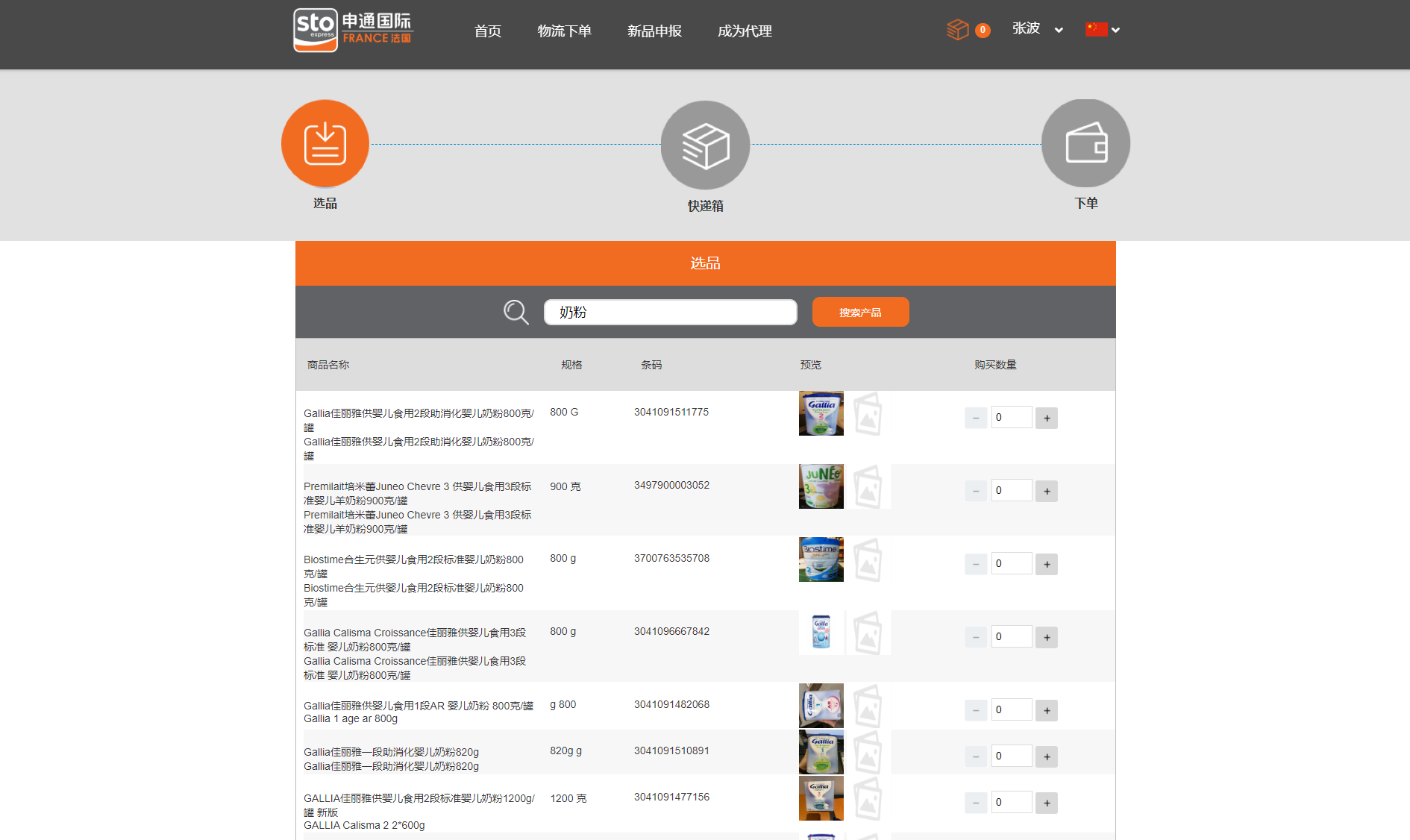Increase quantity for Gallia 1 age ar 800g

(x=1047, y=710)
